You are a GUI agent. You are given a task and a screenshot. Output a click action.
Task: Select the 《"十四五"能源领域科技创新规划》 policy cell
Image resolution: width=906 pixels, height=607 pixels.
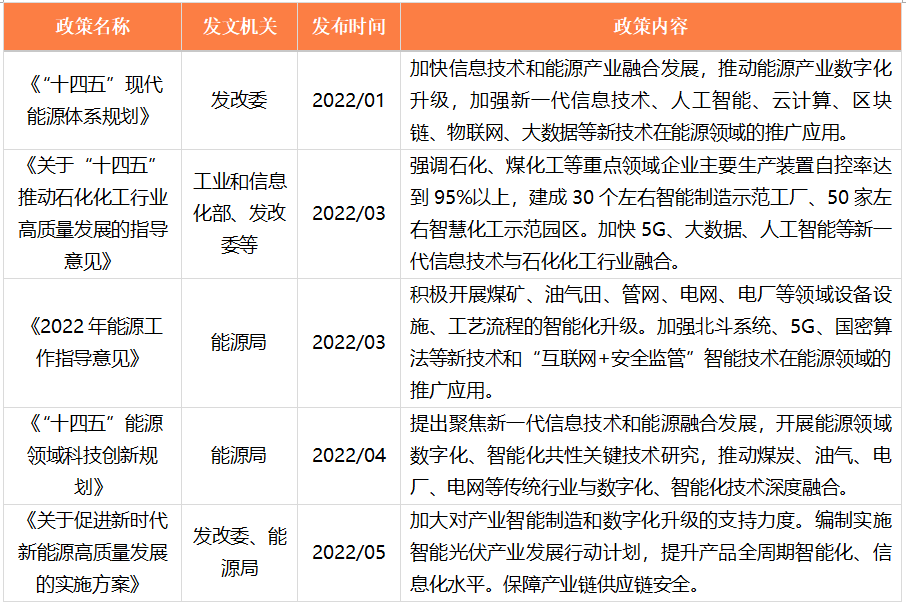92,456
